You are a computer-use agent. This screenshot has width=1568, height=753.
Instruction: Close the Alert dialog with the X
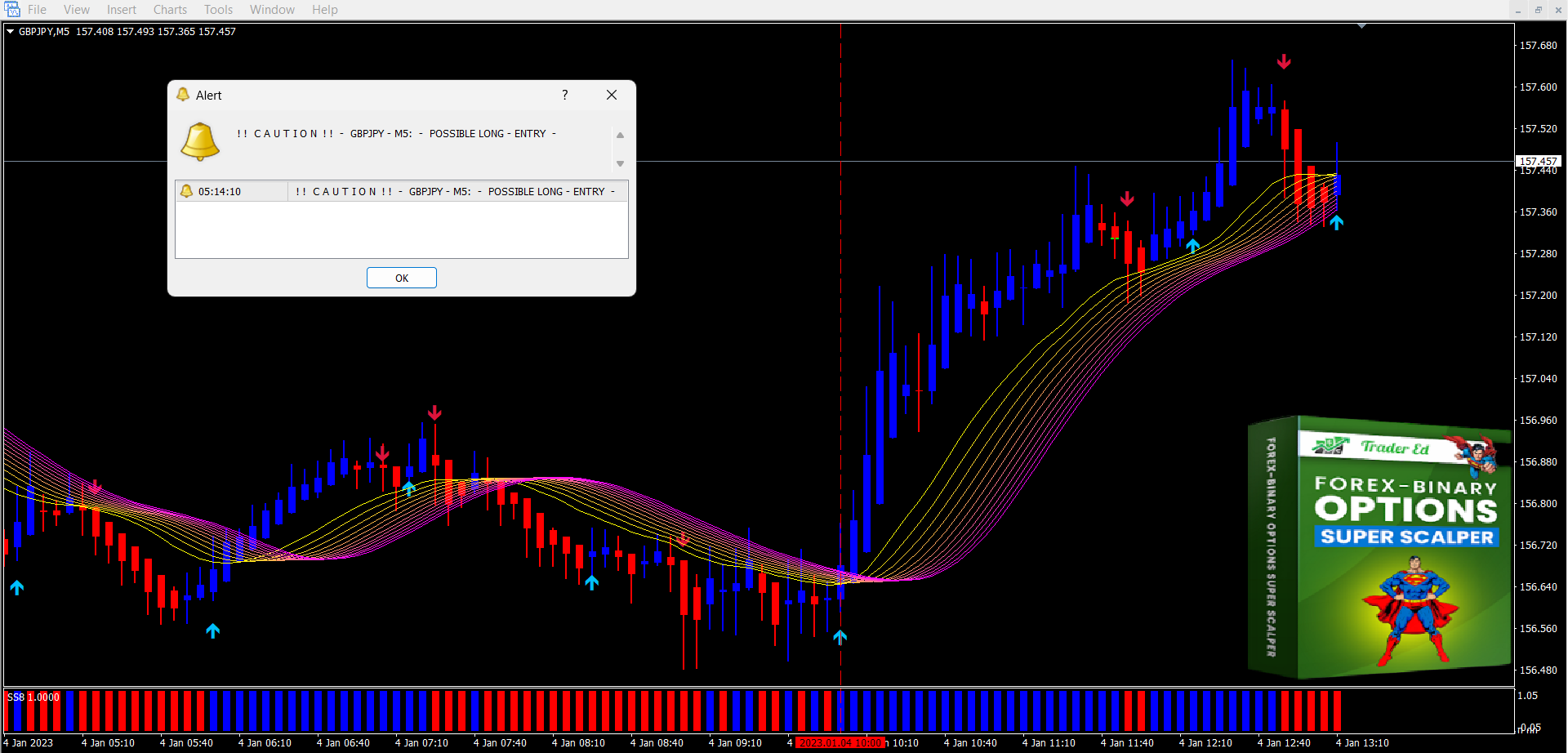click(x=612, y=95)
